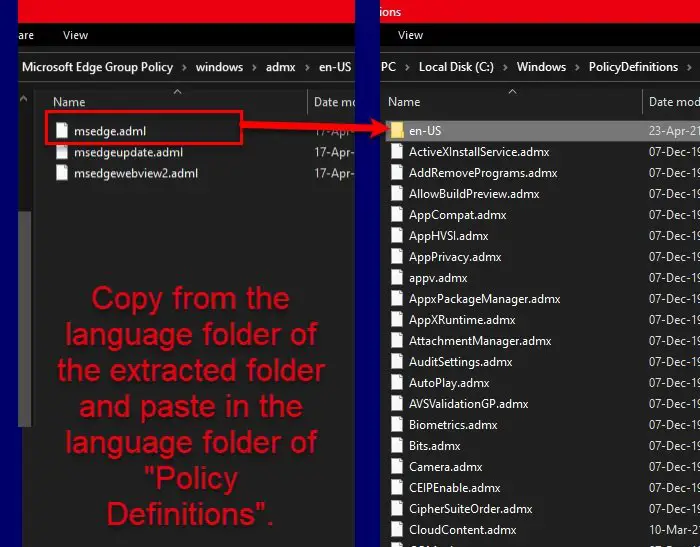This screenshot has height=547, width=700.
Task: Click scroll-up arrow of left navigation pane
Action: pos(24,99)
